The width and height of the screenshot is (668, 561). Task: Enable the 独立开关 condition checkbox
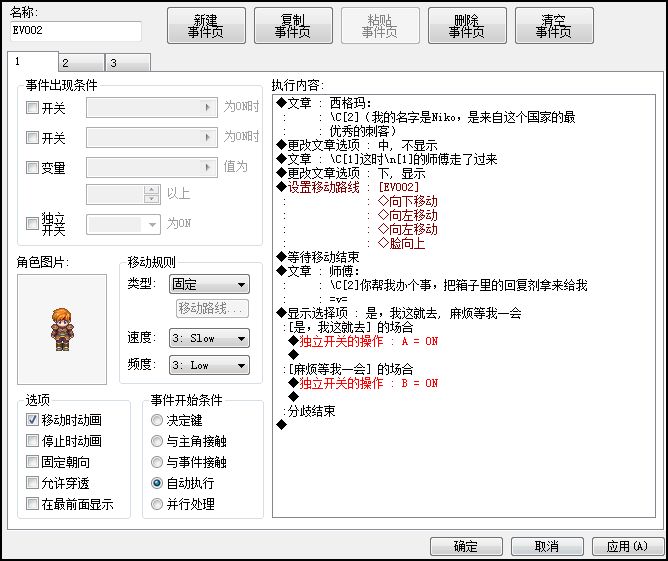point(32,223)
